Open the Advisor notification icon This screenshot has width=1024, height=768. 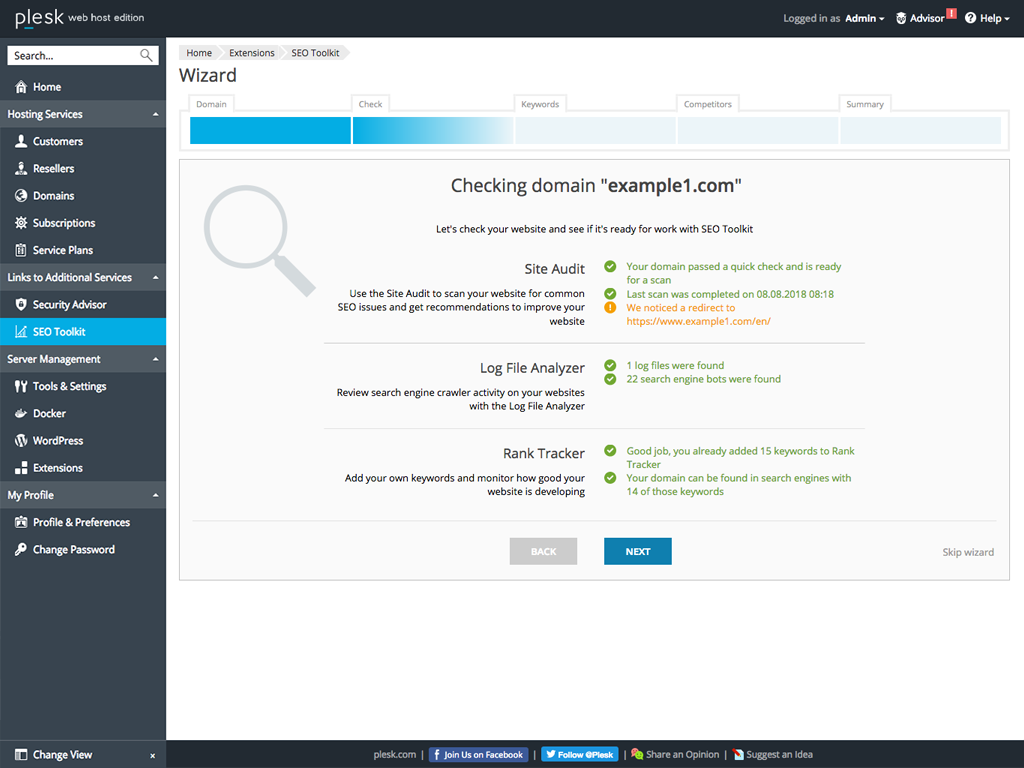pos(901,18)
